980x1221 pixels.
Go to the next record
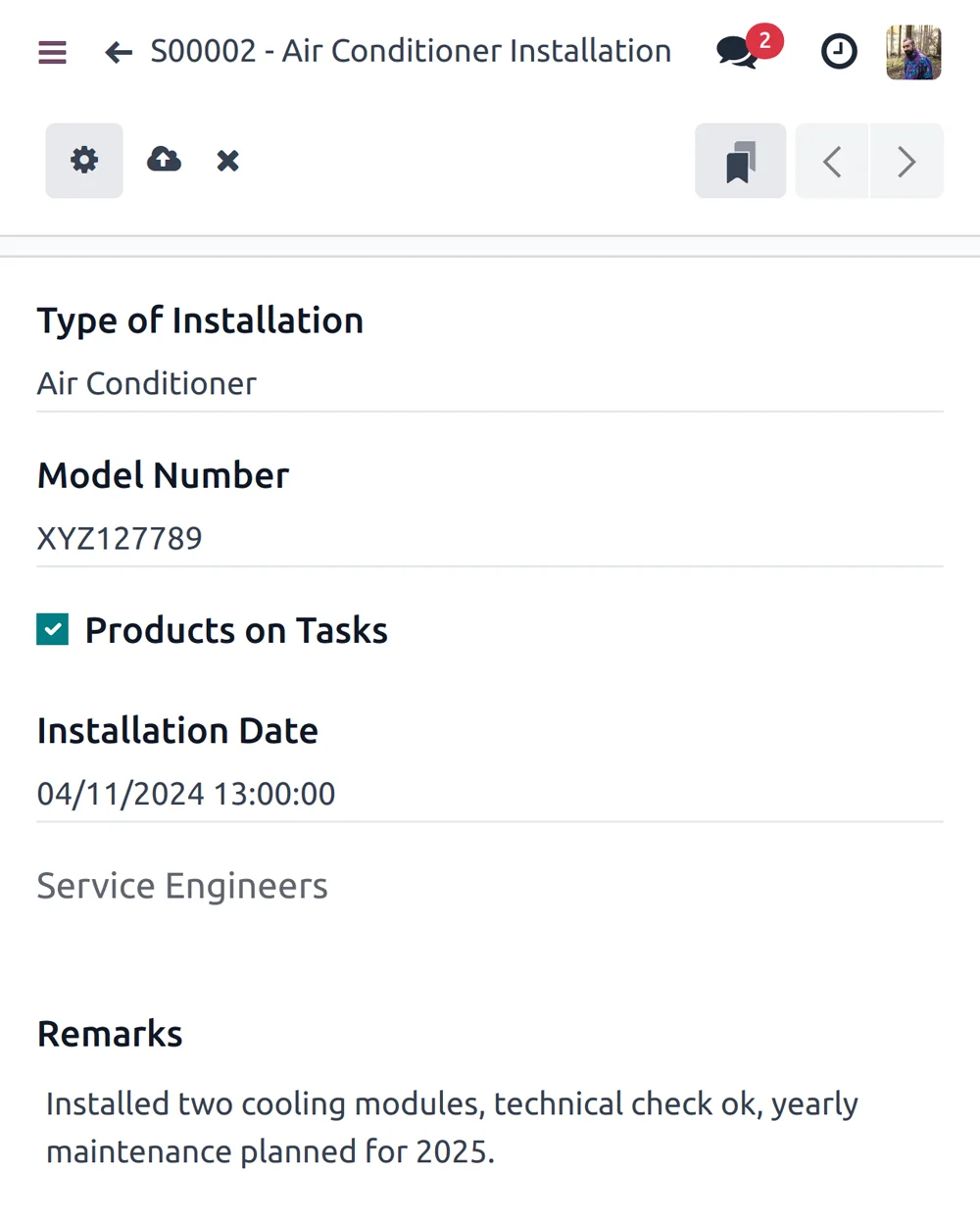(906, 162)
